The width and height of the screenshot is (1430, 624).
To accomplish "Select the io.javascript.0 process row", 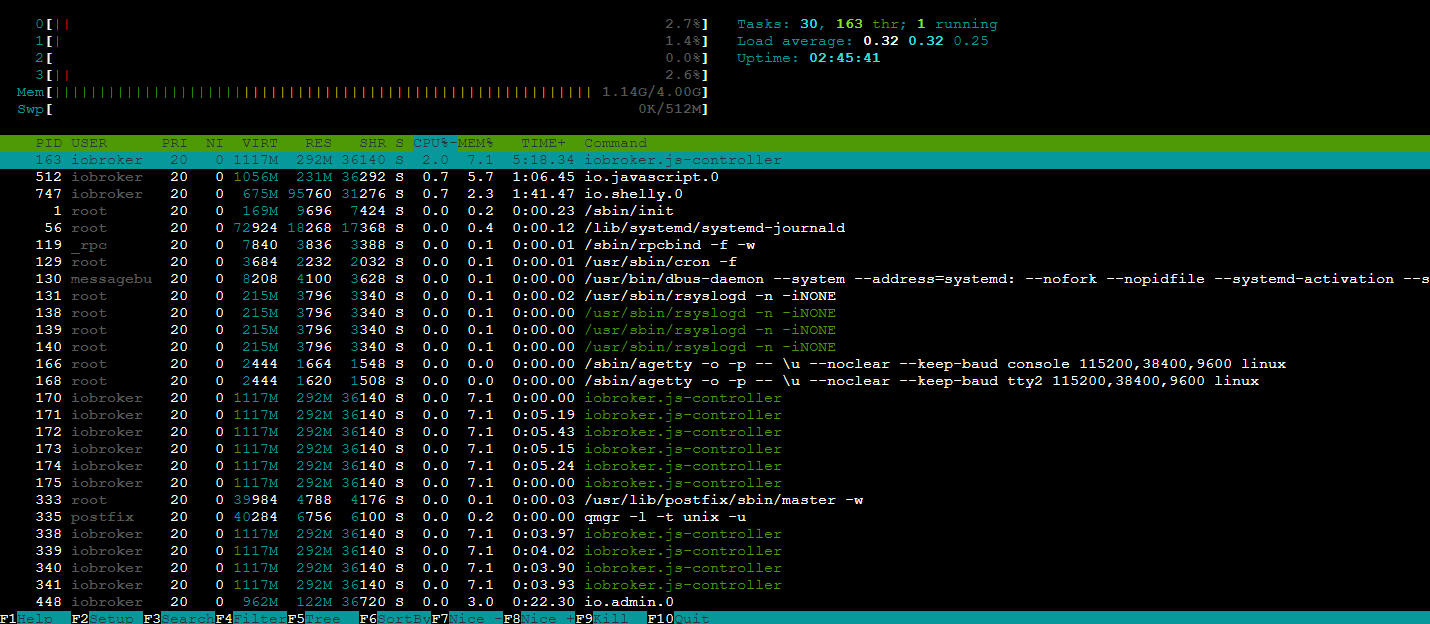I will 715,177.
